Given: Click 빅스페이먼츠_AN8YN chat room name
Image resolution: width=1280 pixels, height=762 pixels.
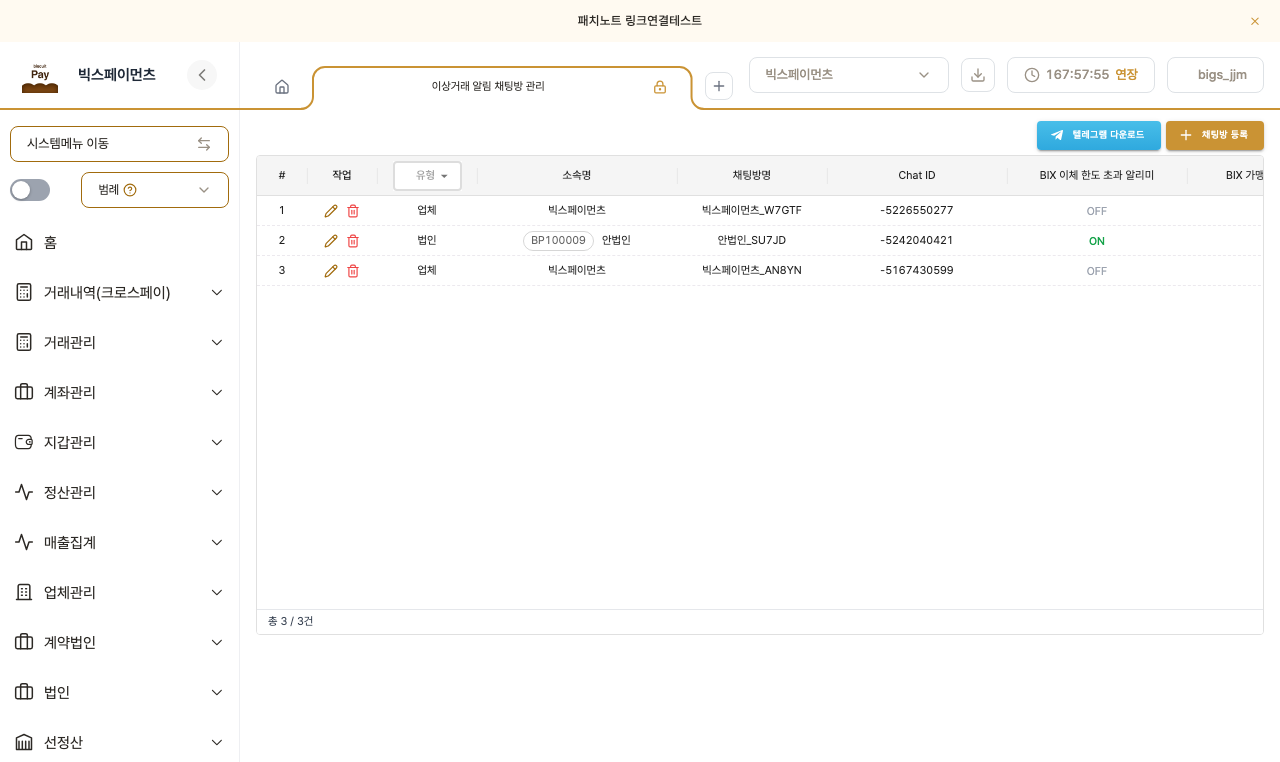Looking at the screenshot, I should tap(752, 271).
